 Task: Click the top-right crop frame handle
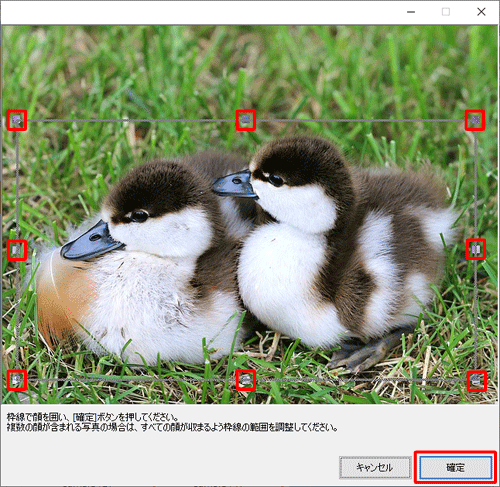tap(475, 120)
